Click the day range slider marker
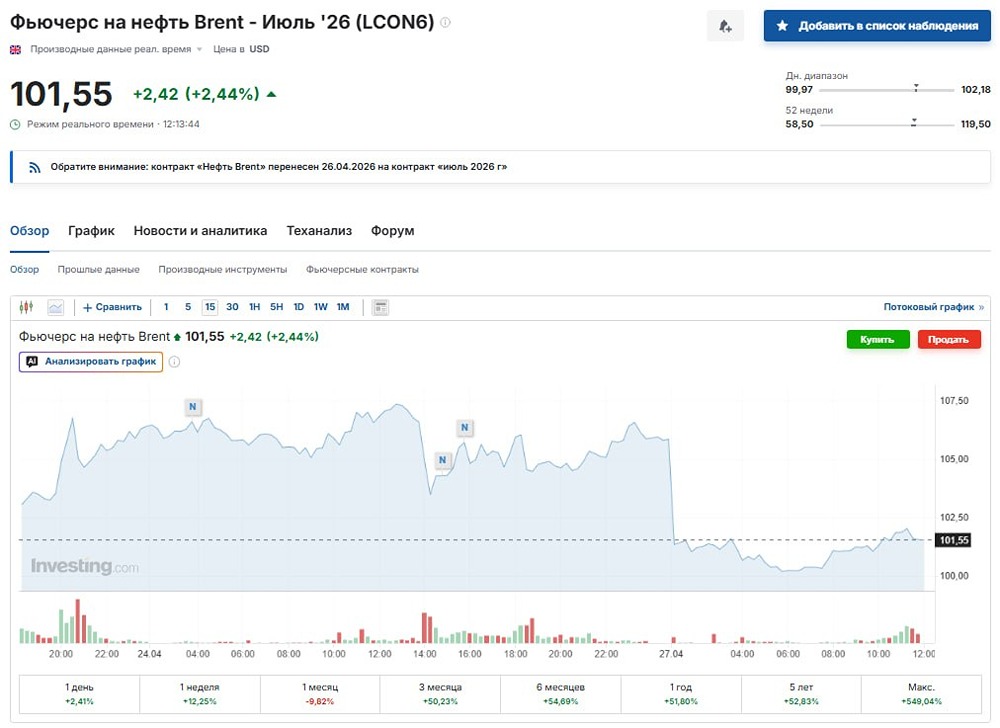This screenshot has width=1000, height=728. (x=915, y=89)
